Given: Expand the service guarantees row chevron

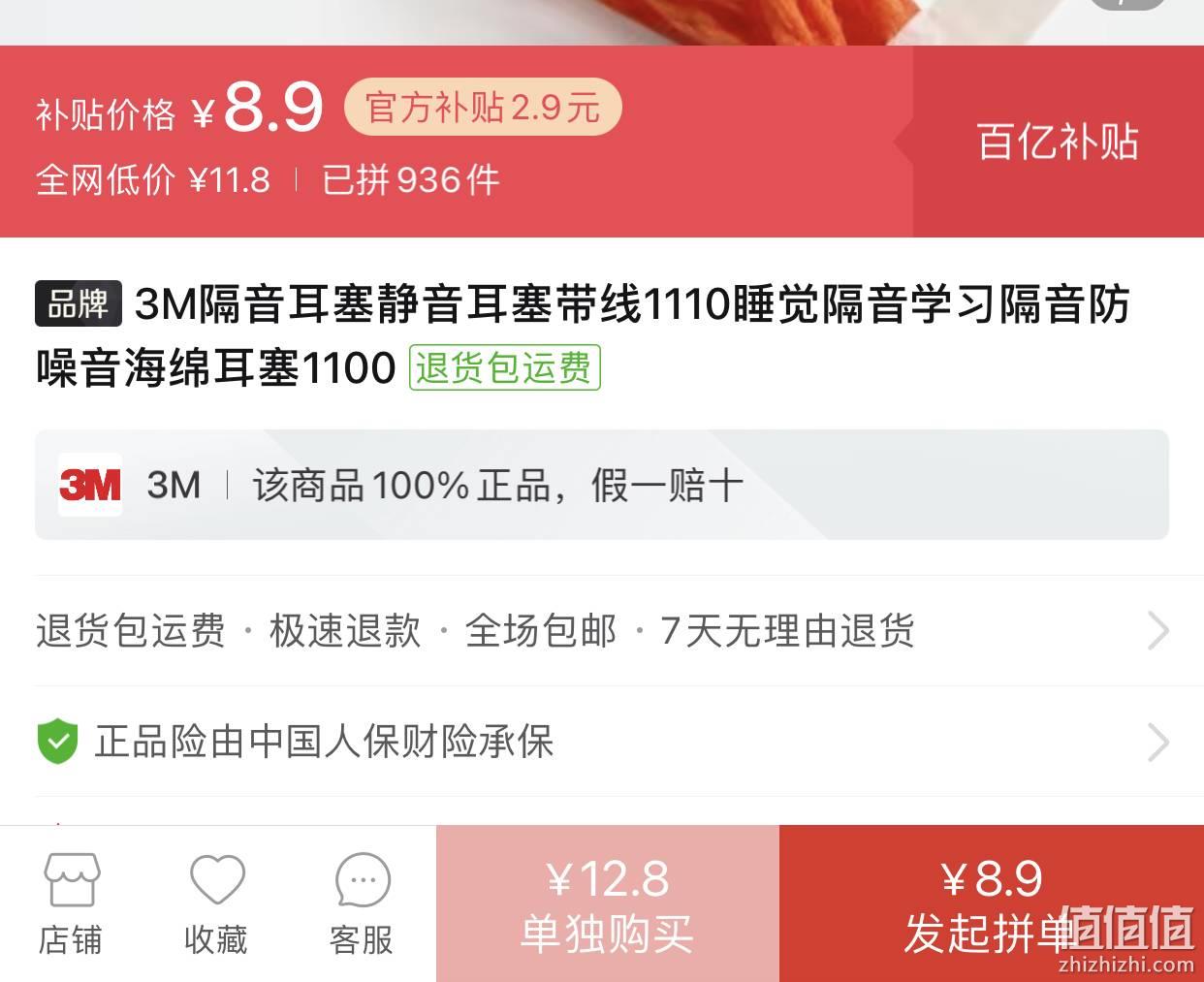Looking at the screenshot, I should pyautogui.click(x=1157, y=631).
